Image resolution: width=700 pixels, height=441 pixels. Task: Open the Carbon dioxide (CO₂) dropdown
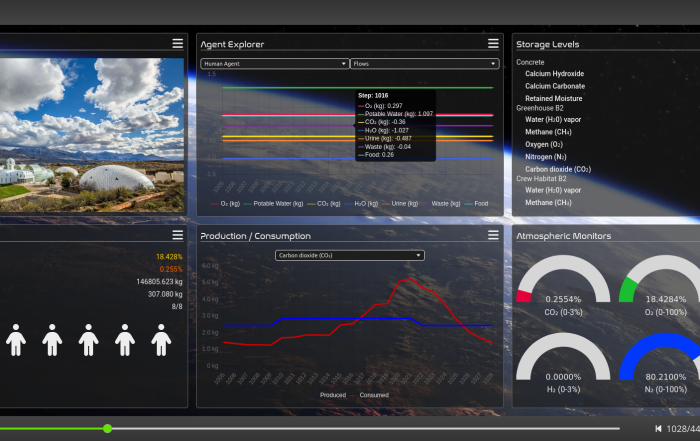(349, 255)
